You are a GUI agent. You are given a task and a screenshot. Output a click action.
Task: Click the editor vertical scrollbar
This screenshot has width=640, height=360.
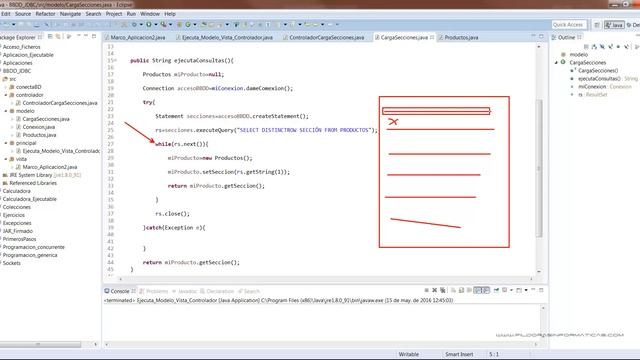[539, 168]
